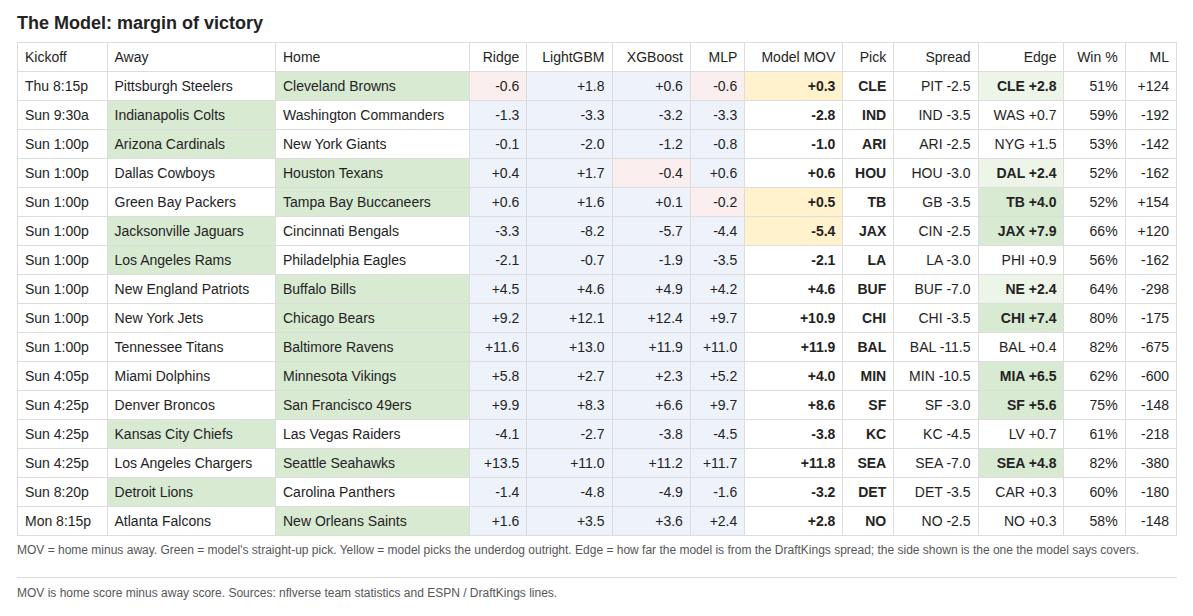Click the Away column header
The image size is (1193, 616).
pos(191,57)
